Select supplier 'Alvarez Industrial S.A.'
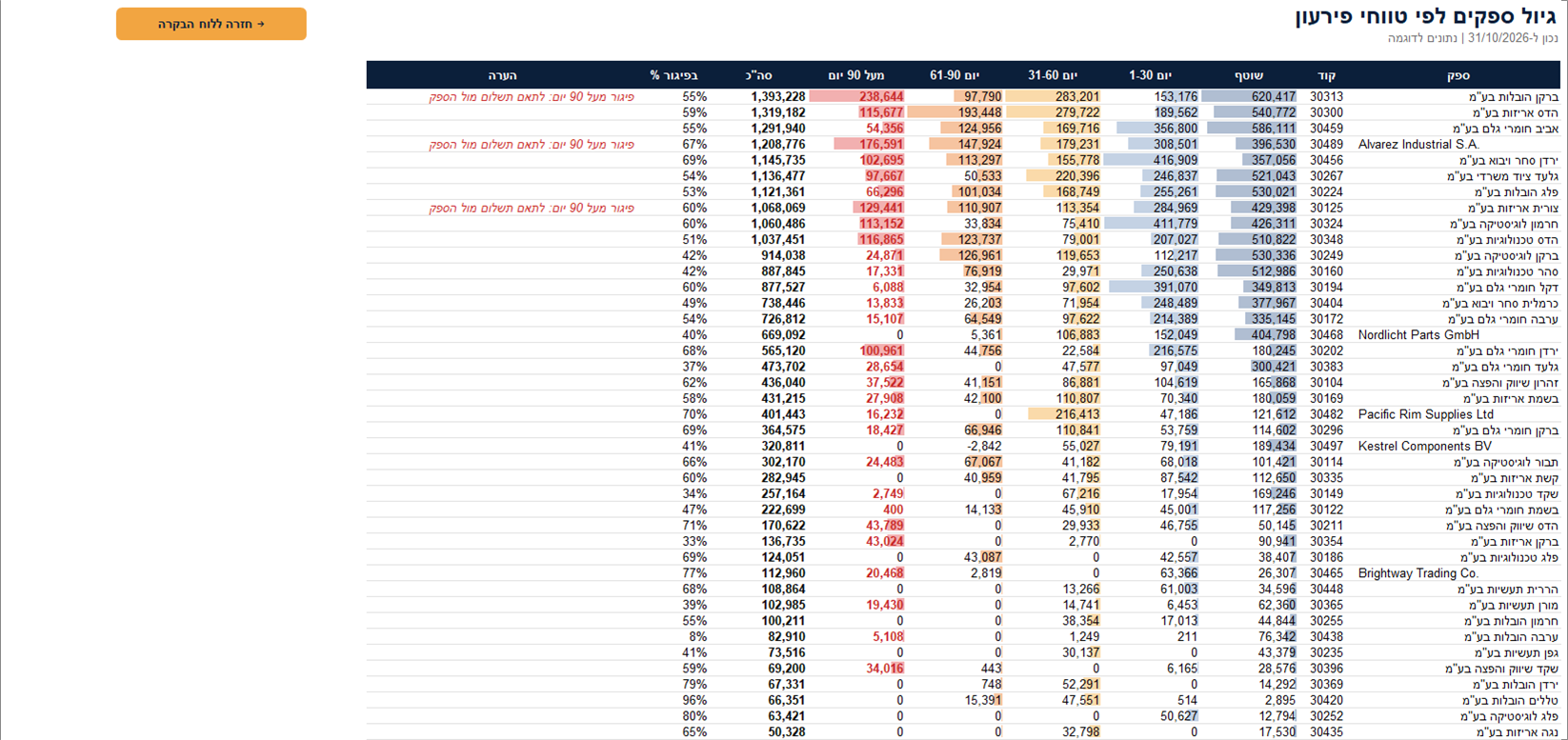The height and width of the screenshot is (740, 1568). click(1418, 145)
